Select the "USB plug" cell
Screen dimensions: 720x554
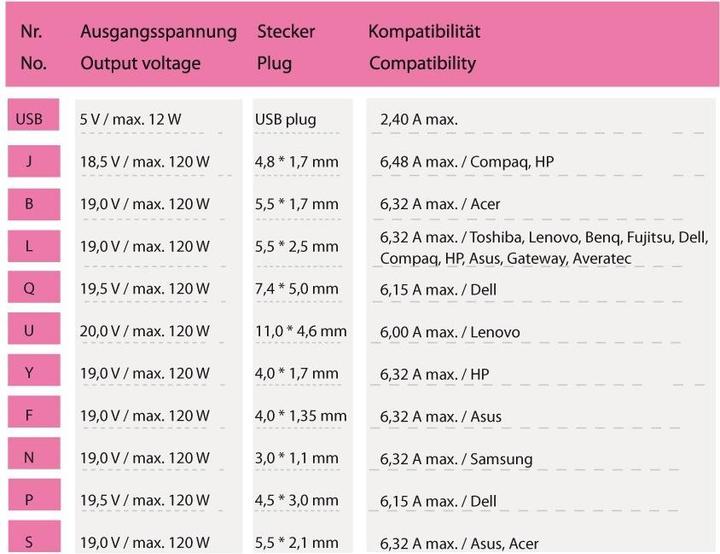point(286,119)
